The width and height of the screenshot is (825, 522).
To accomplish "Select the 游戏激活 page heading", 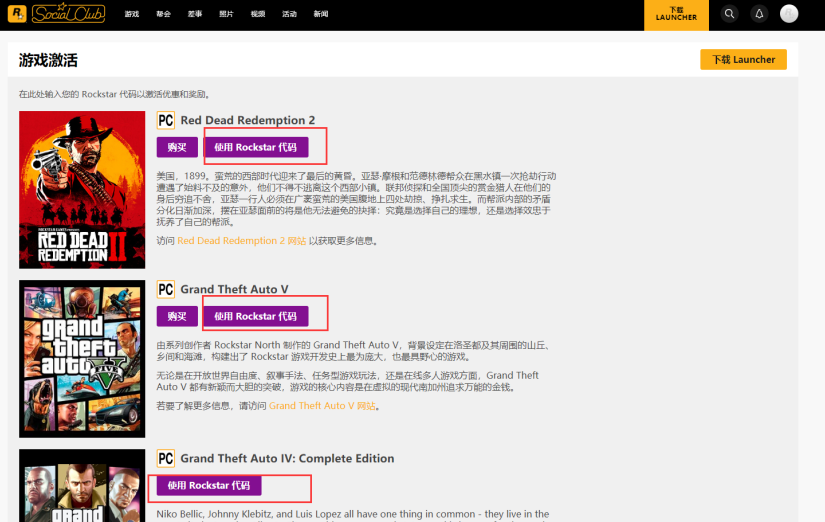I will pos(48,60).
